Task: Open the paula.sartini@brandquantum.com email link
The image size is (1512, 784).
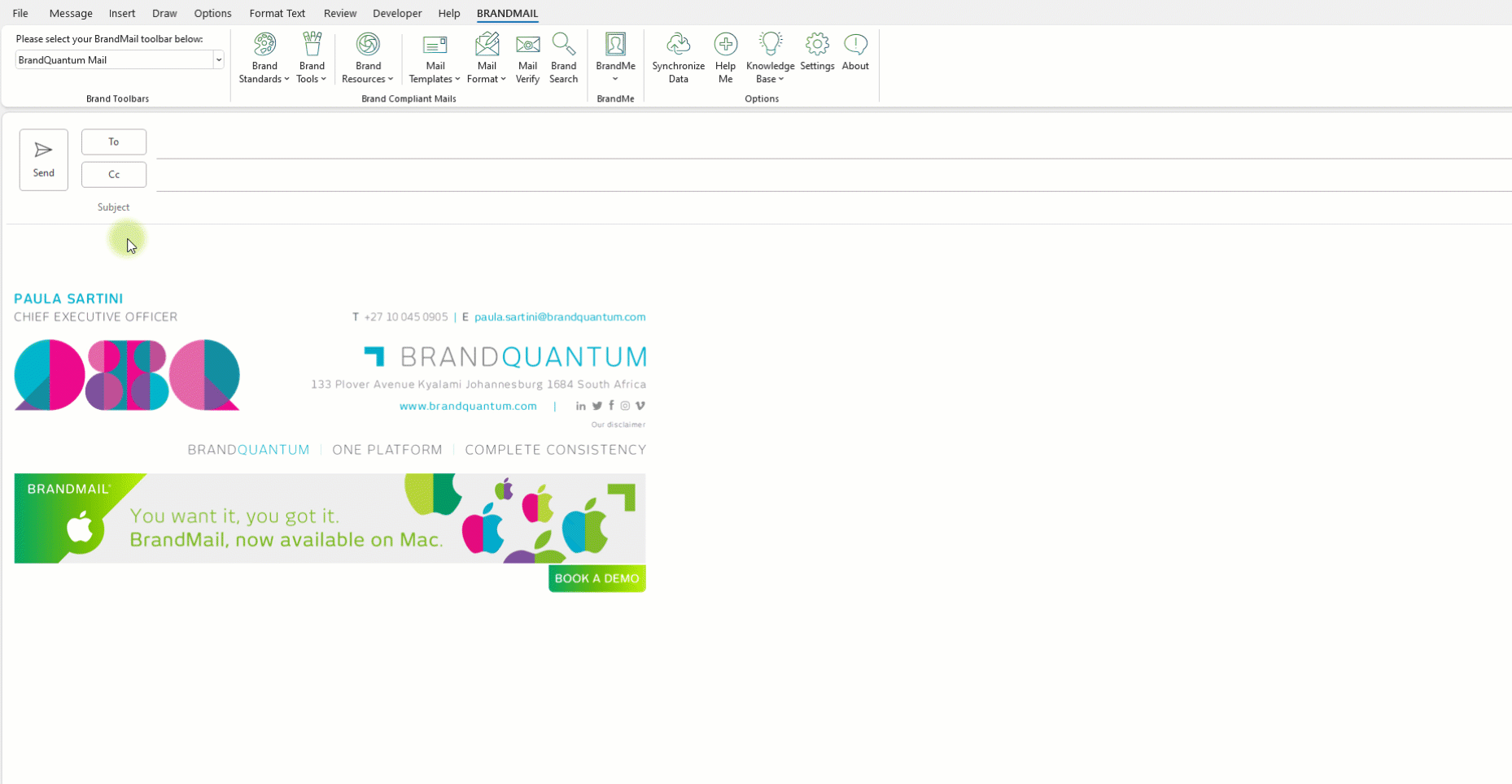Action: pos(560,317)
